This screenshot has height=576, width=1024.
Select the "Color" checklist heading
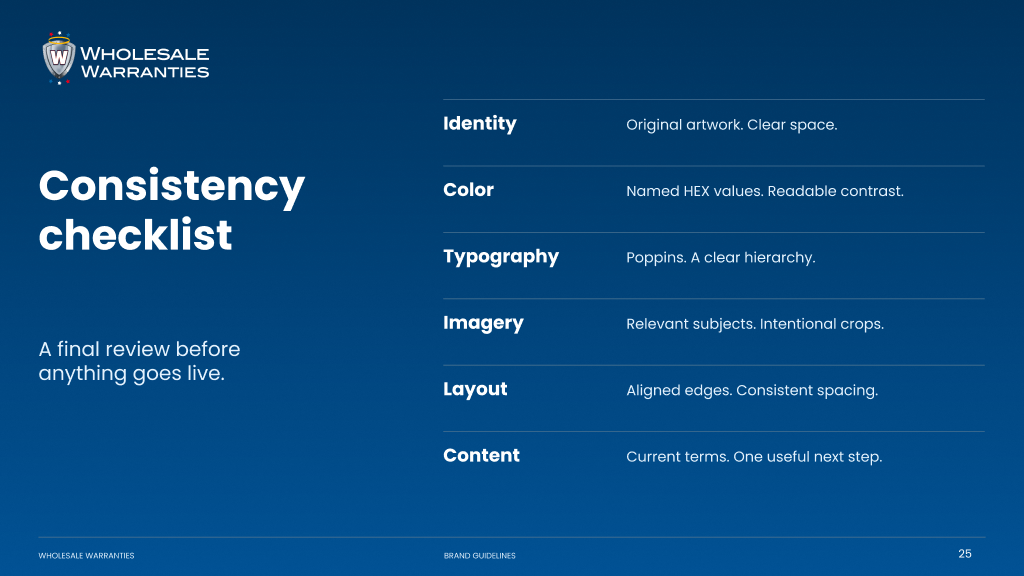[x=468, y=190]
